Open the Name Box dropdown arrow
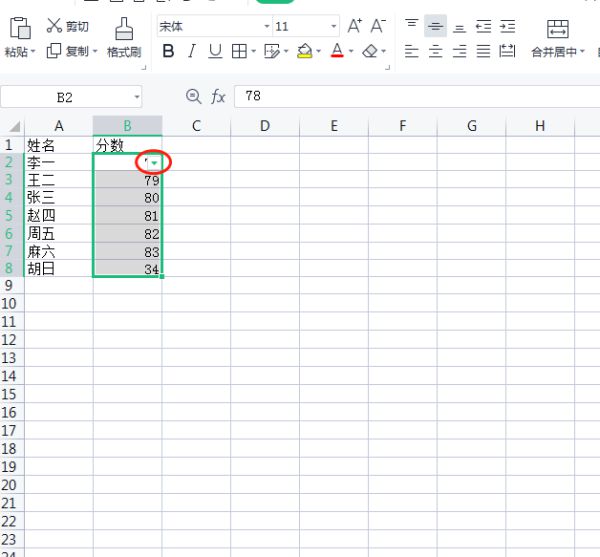The image size is (600, 557). pyautogui.click(x=137, y=97)
